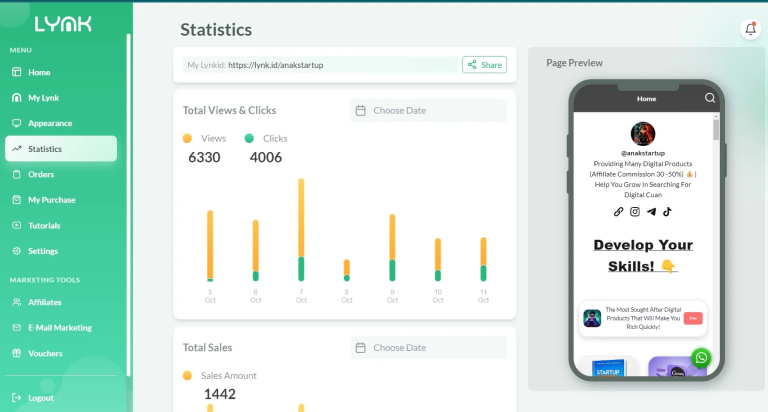
Task: Click the 7 Oct bar in chart
Action: 301,230
